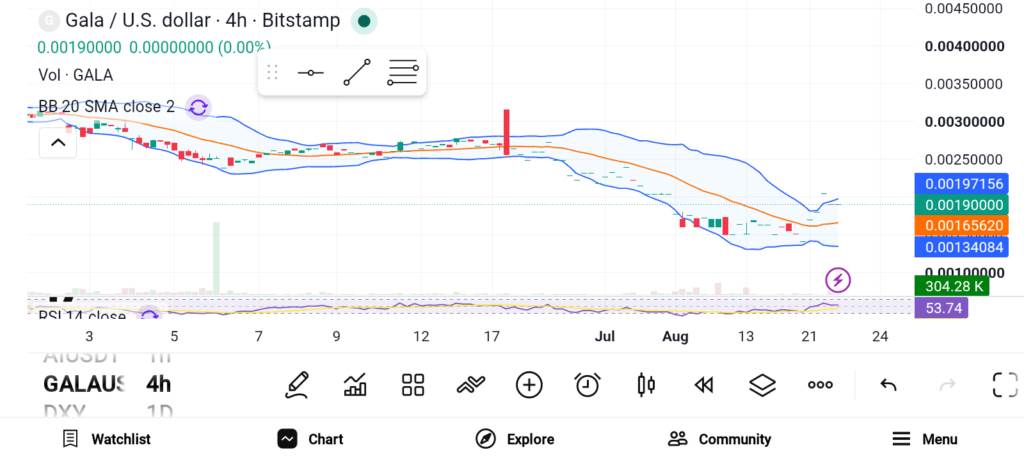Open the Community tab
This screenshot has width=1024, height=461.
tap(720, 439)
